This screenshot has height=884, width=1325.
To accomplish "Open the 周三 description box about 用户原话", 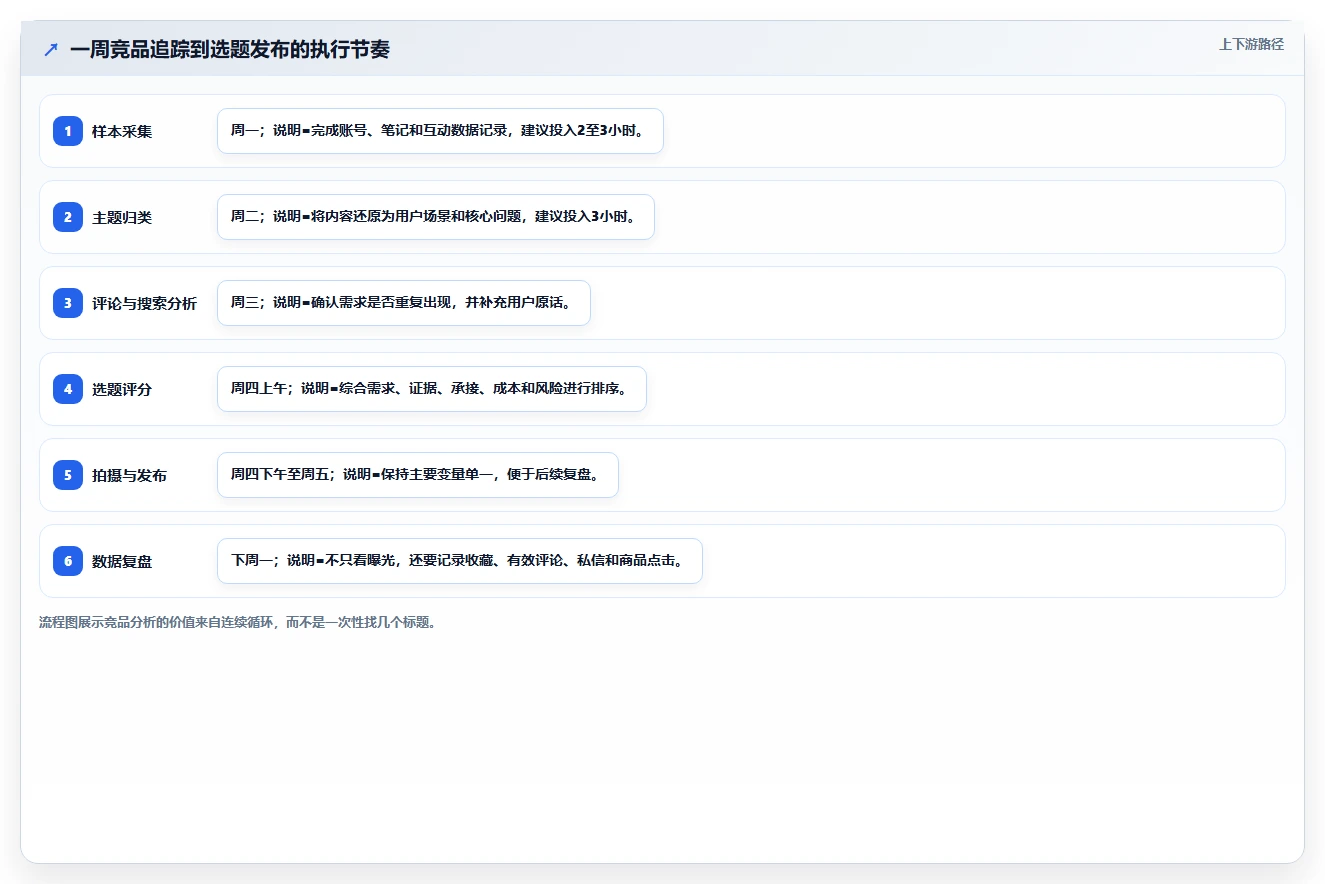I will 404,303.
